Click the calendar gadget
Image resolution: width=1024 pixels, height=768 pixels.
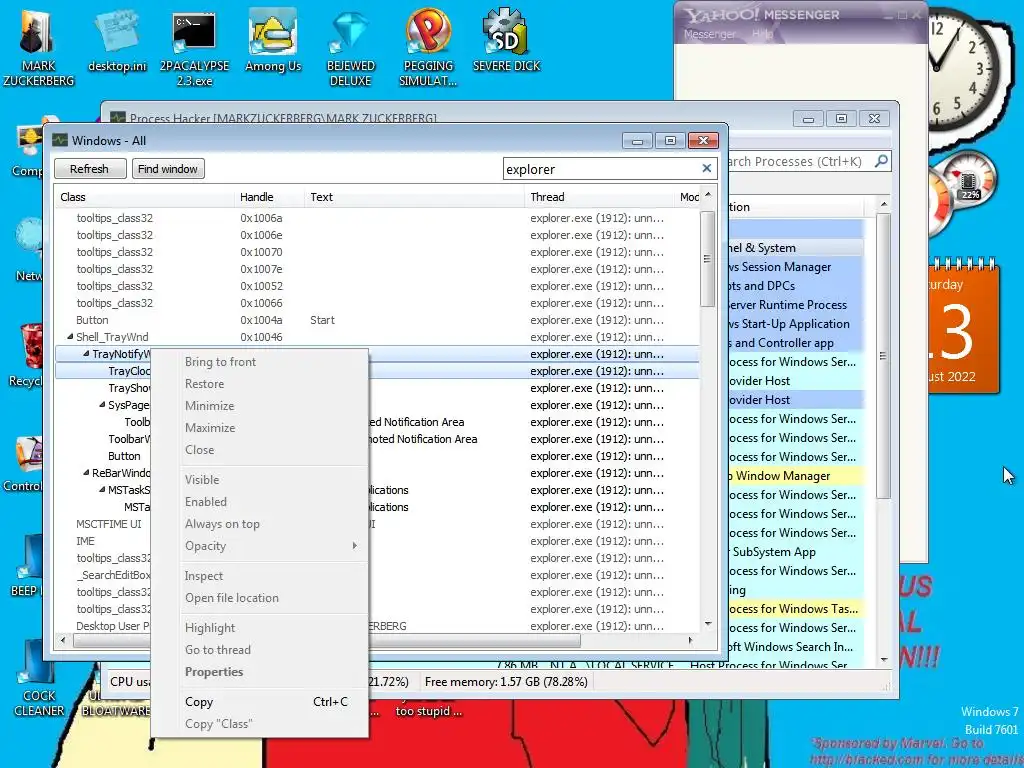tap(963, 327)
